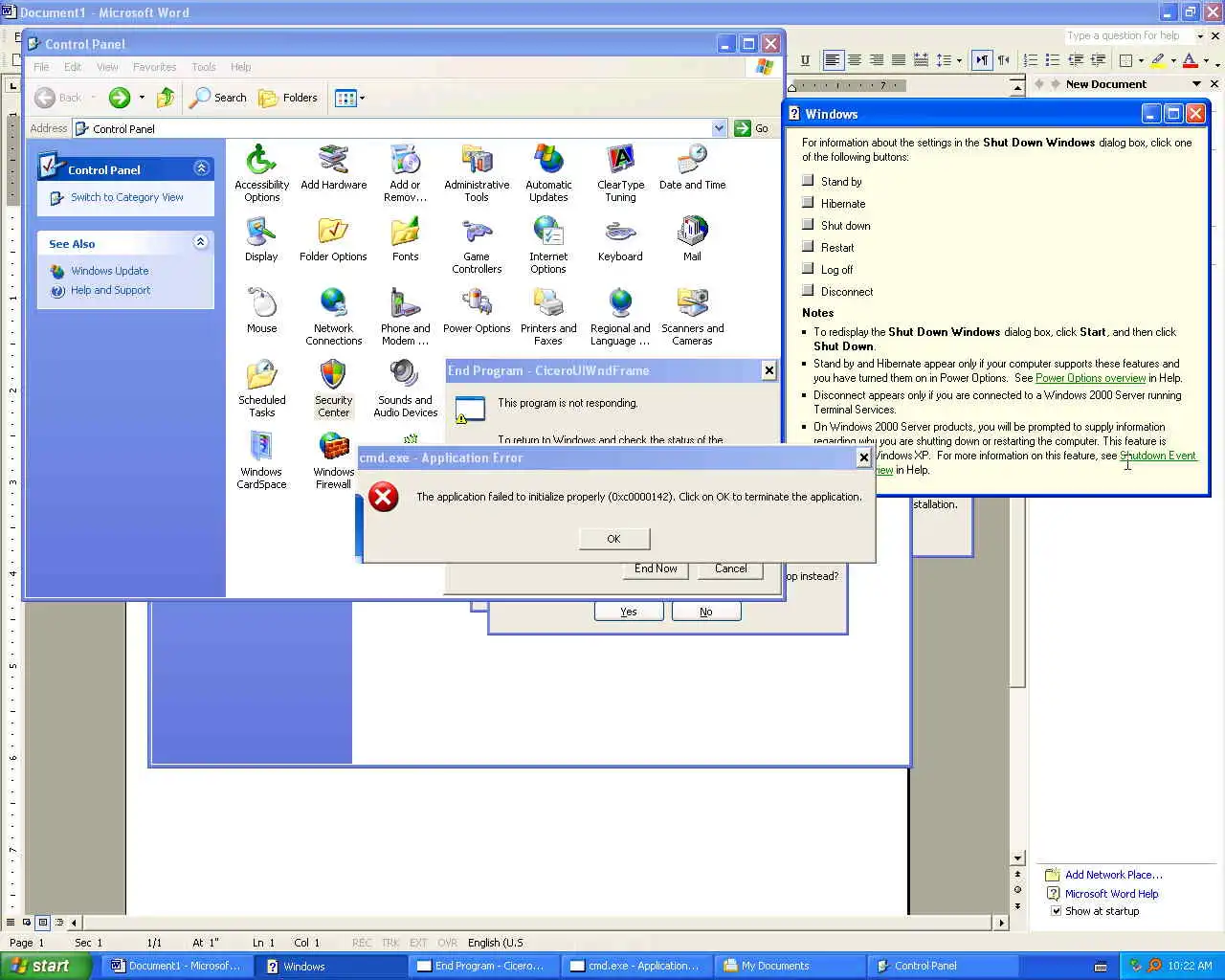Click Switch to Category View link
The height and width of the screenshot is (980, 1225).
(126, 197)
